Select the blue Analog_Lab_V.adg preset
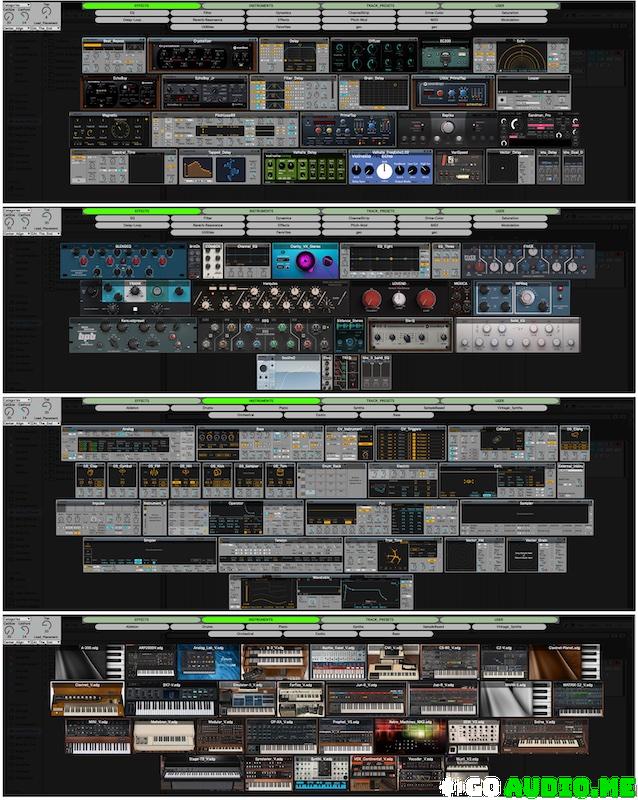This screenshot has width=638, height=800. pyautogui.click(x=208, y=662)
